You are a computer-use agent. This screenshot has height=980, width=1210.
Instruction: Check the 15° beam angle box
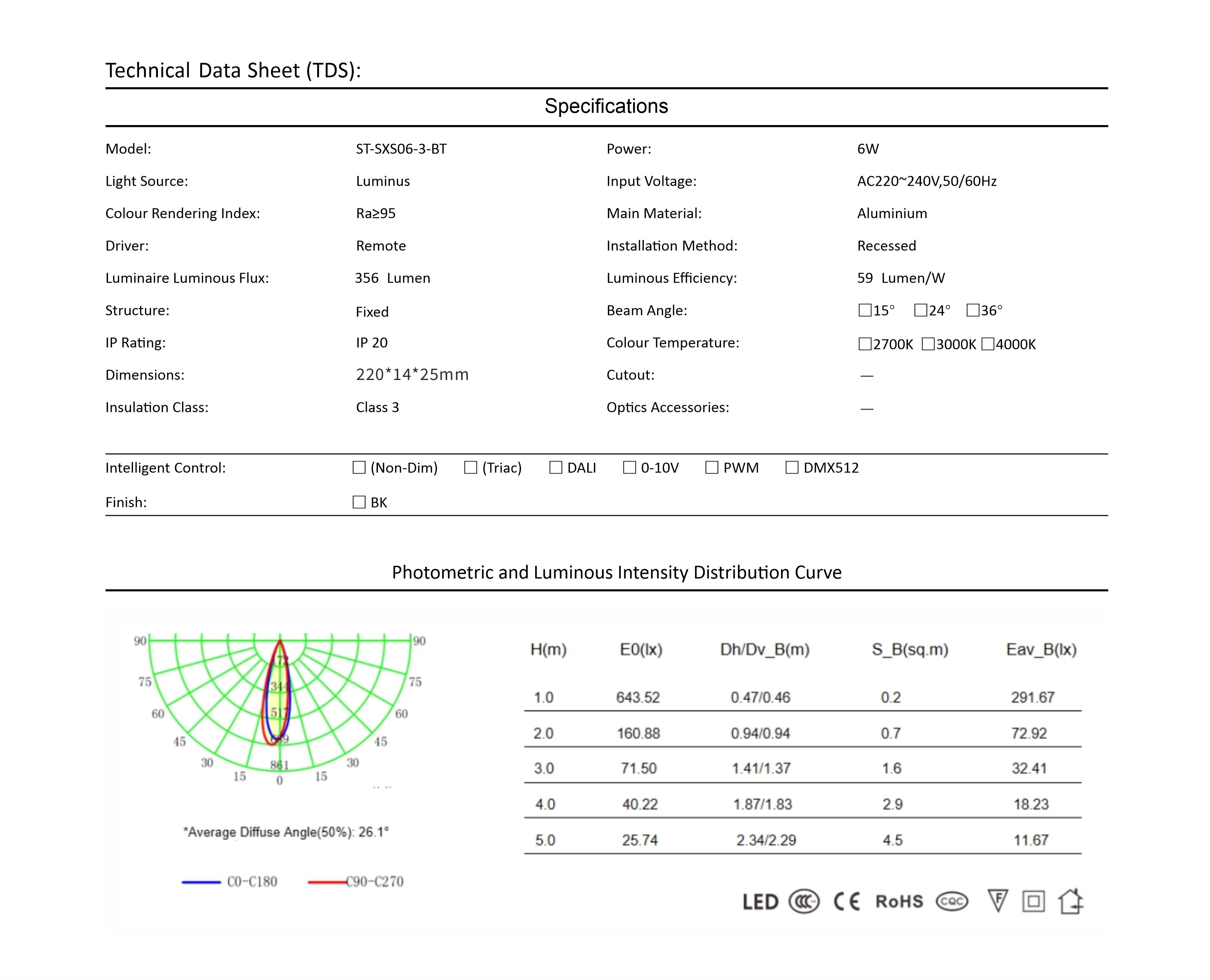tap(864, 310)
